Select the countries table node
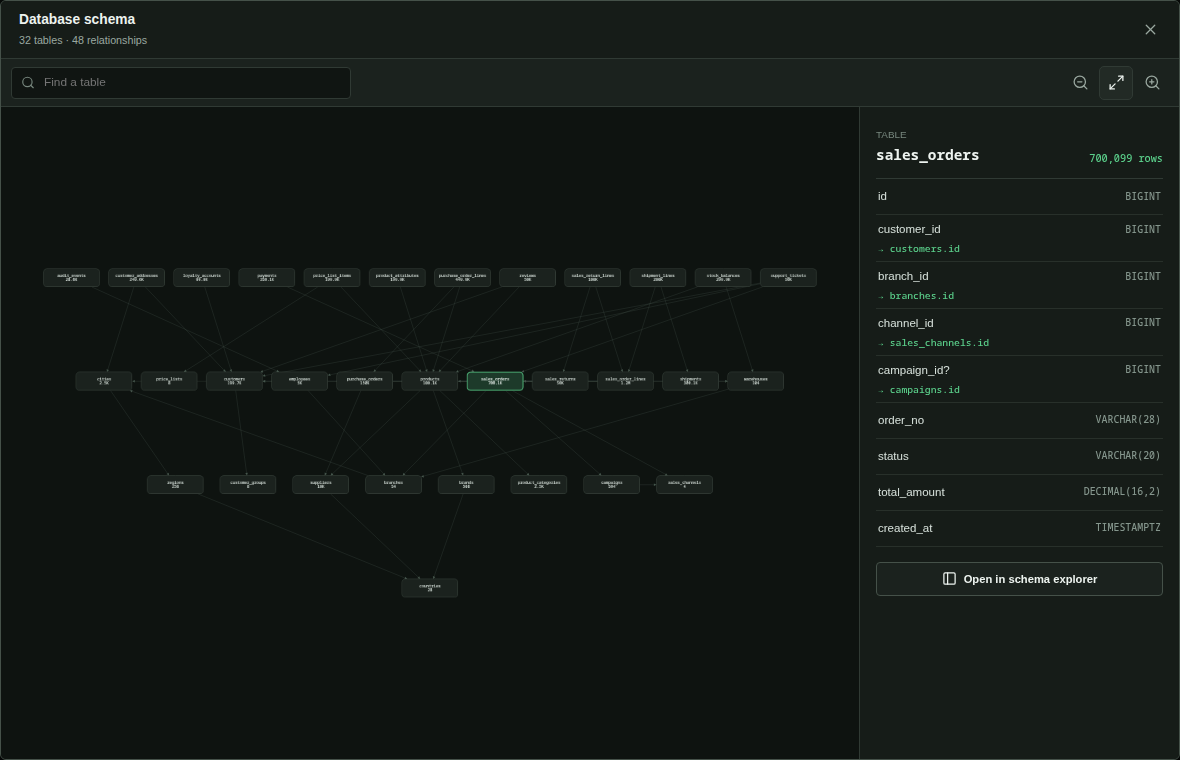The width and height of the screenshot is (1180, 760). (430, 588)
